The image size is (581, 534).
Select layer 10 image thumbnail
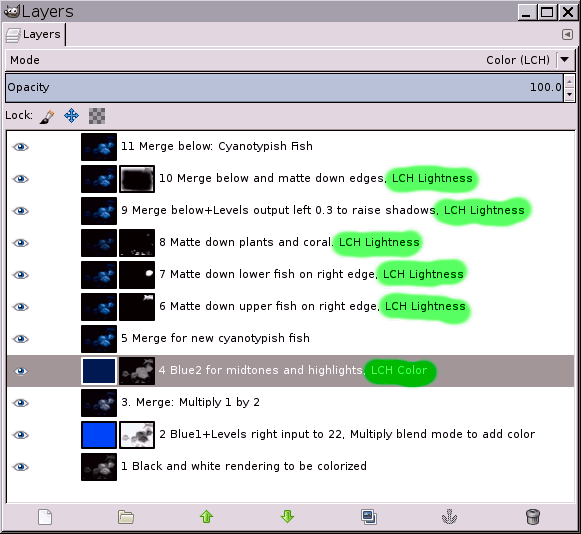click(99, 179)
